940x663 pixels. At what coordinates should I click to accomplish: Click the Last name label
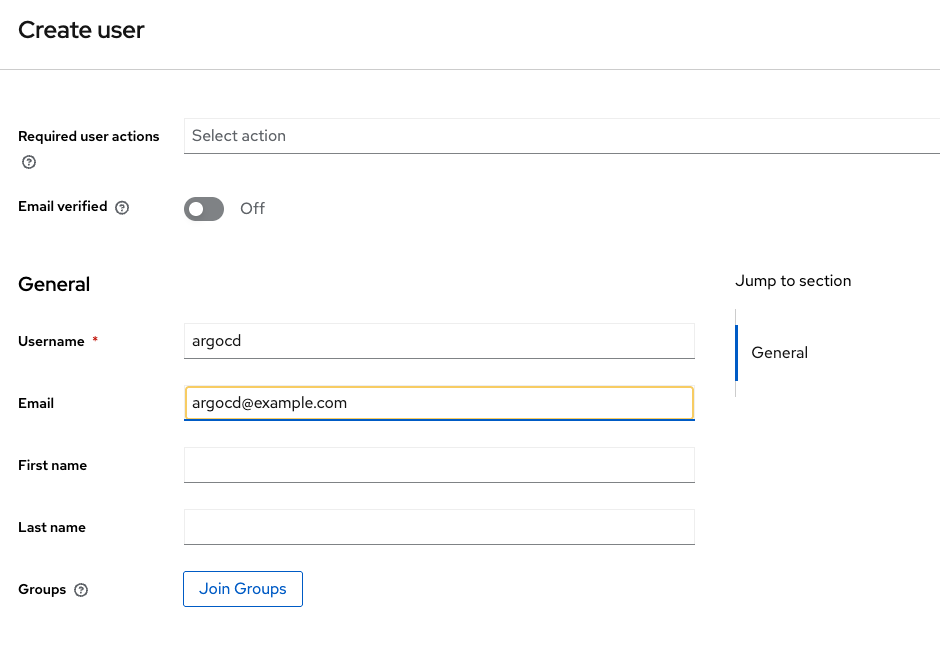[x=52, y=527]
